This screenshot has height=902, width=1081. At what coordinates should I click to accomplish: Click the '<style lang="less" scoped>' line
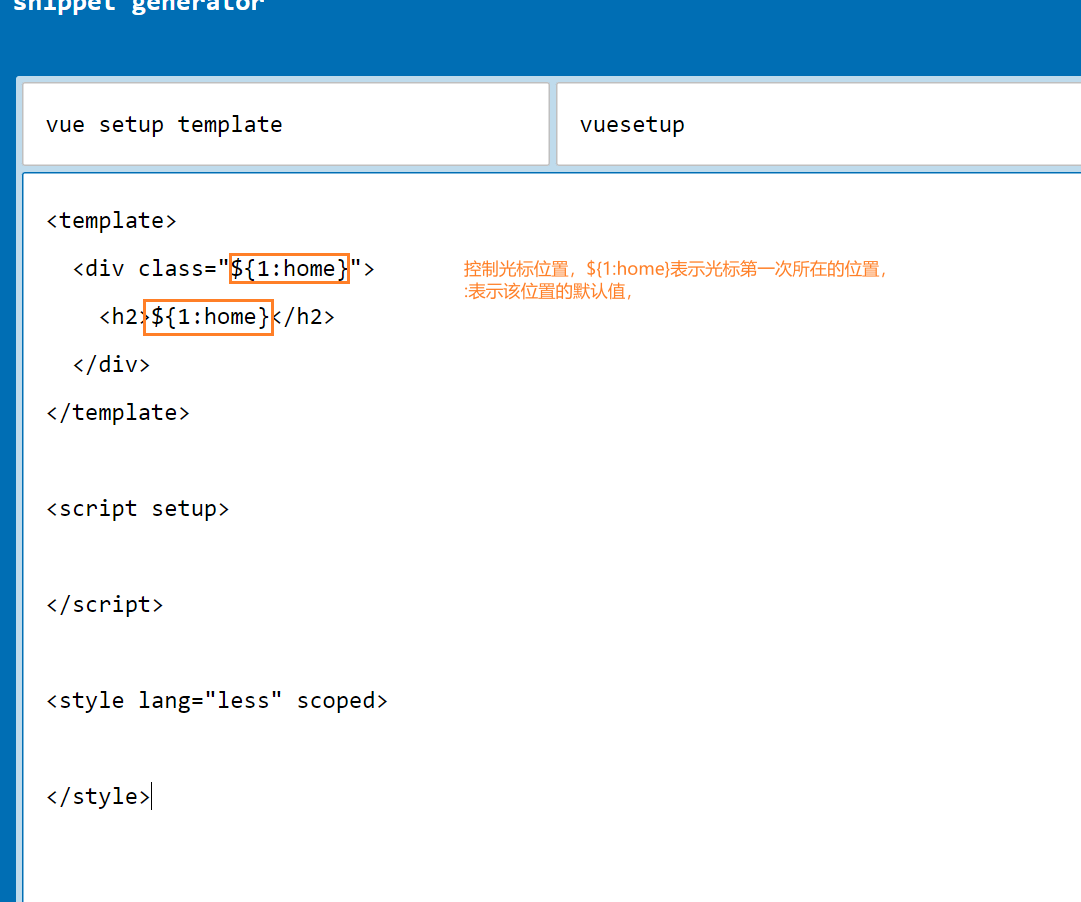pyautogui.click(x=216, y=701)
